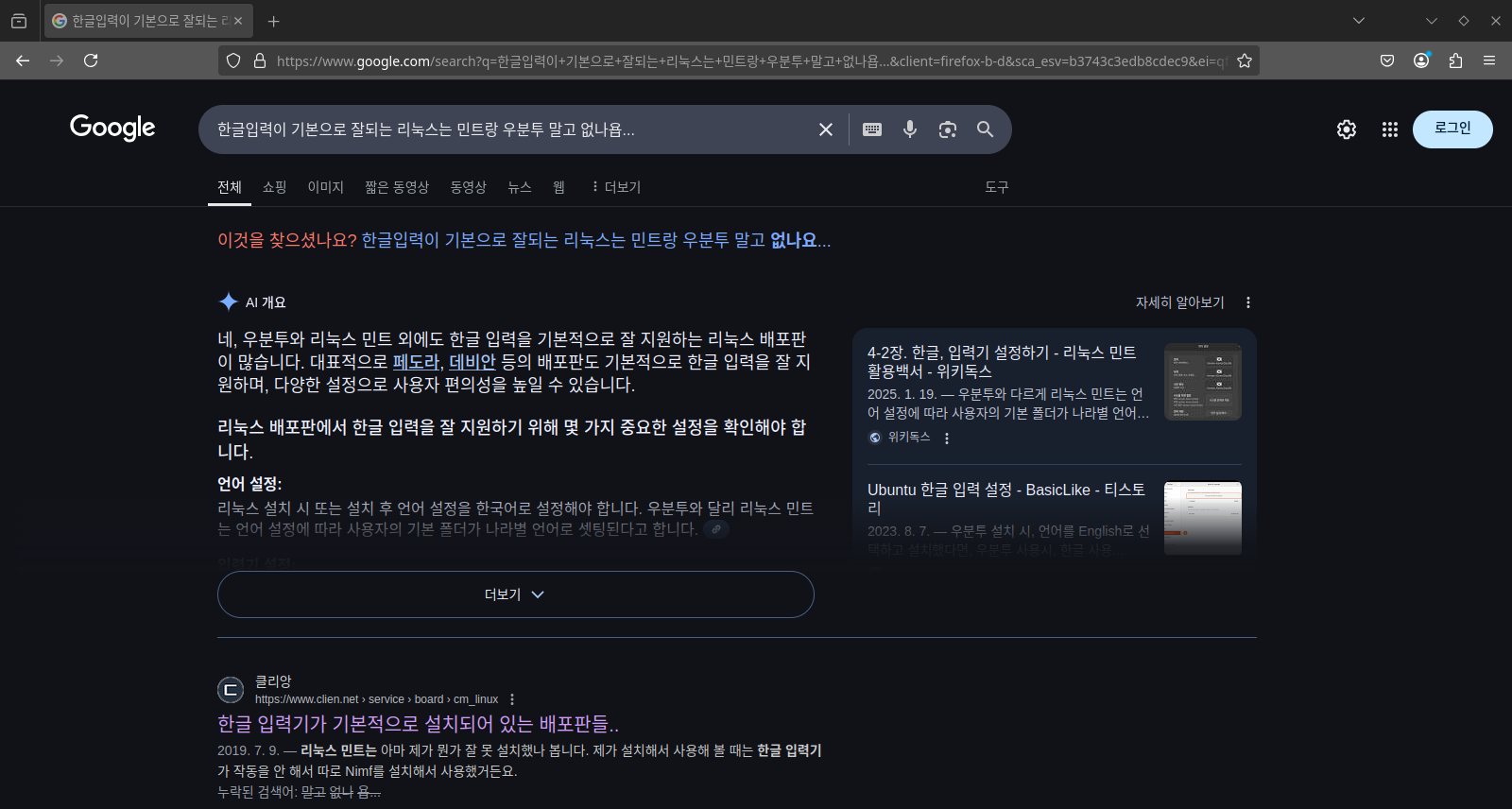Bookmark this page with the star
This screenshot has width=1512, height=809.
click(1245, 60)
